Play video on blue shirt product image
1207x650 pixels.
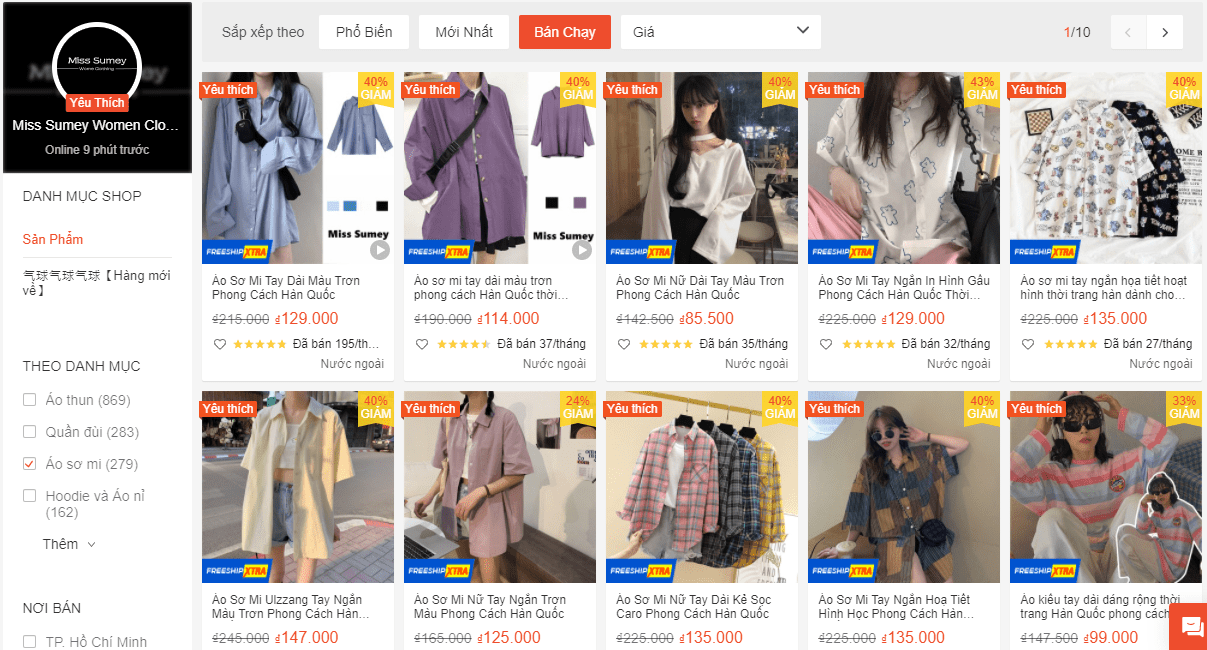[380, 250]
